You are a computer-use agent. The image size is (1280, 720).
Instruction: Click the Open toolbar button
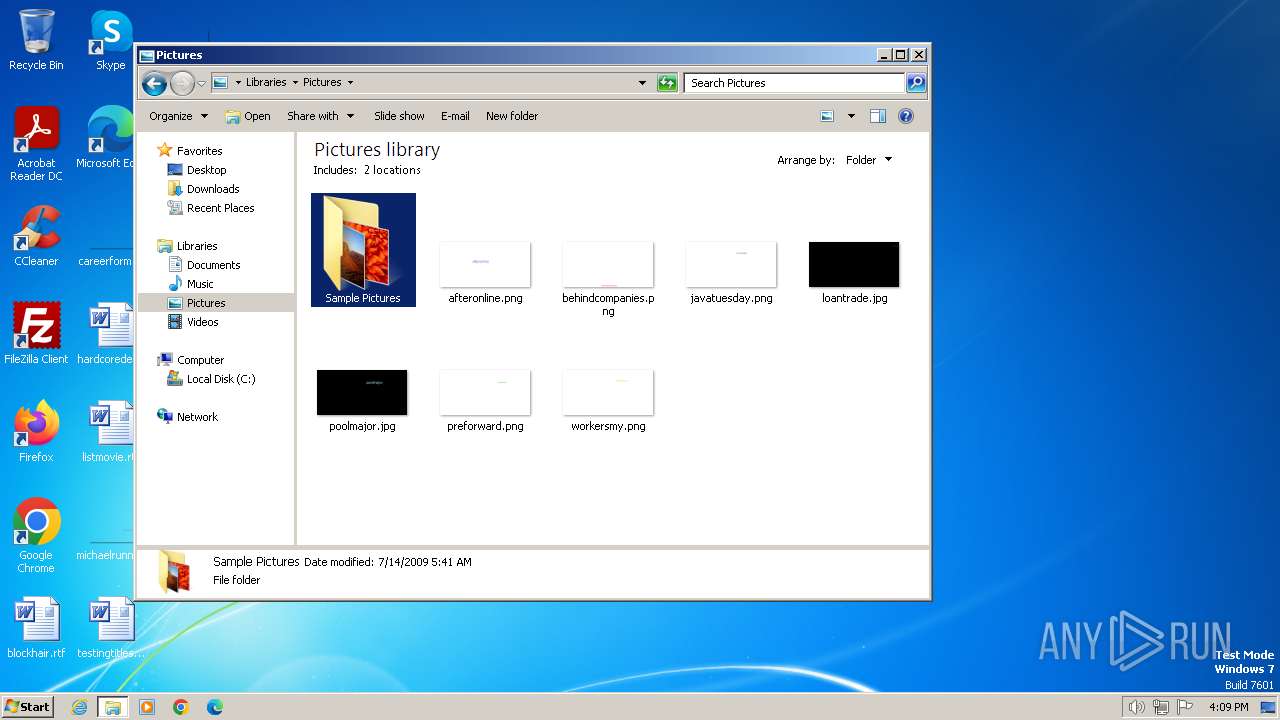point(248,116)
